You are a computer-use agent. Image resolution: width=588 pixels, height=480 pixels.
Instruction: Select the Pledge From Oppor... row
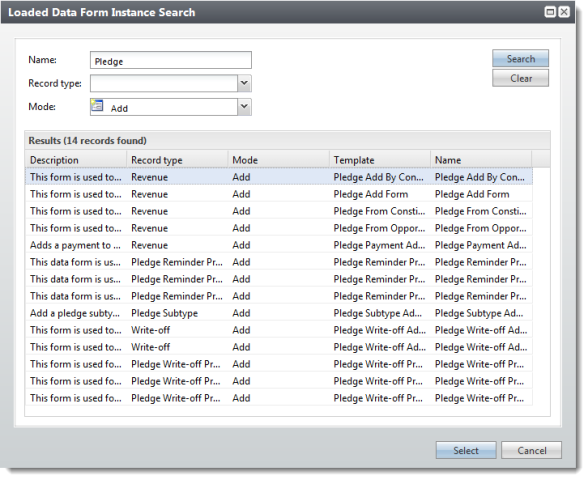[x=279, y=228]
